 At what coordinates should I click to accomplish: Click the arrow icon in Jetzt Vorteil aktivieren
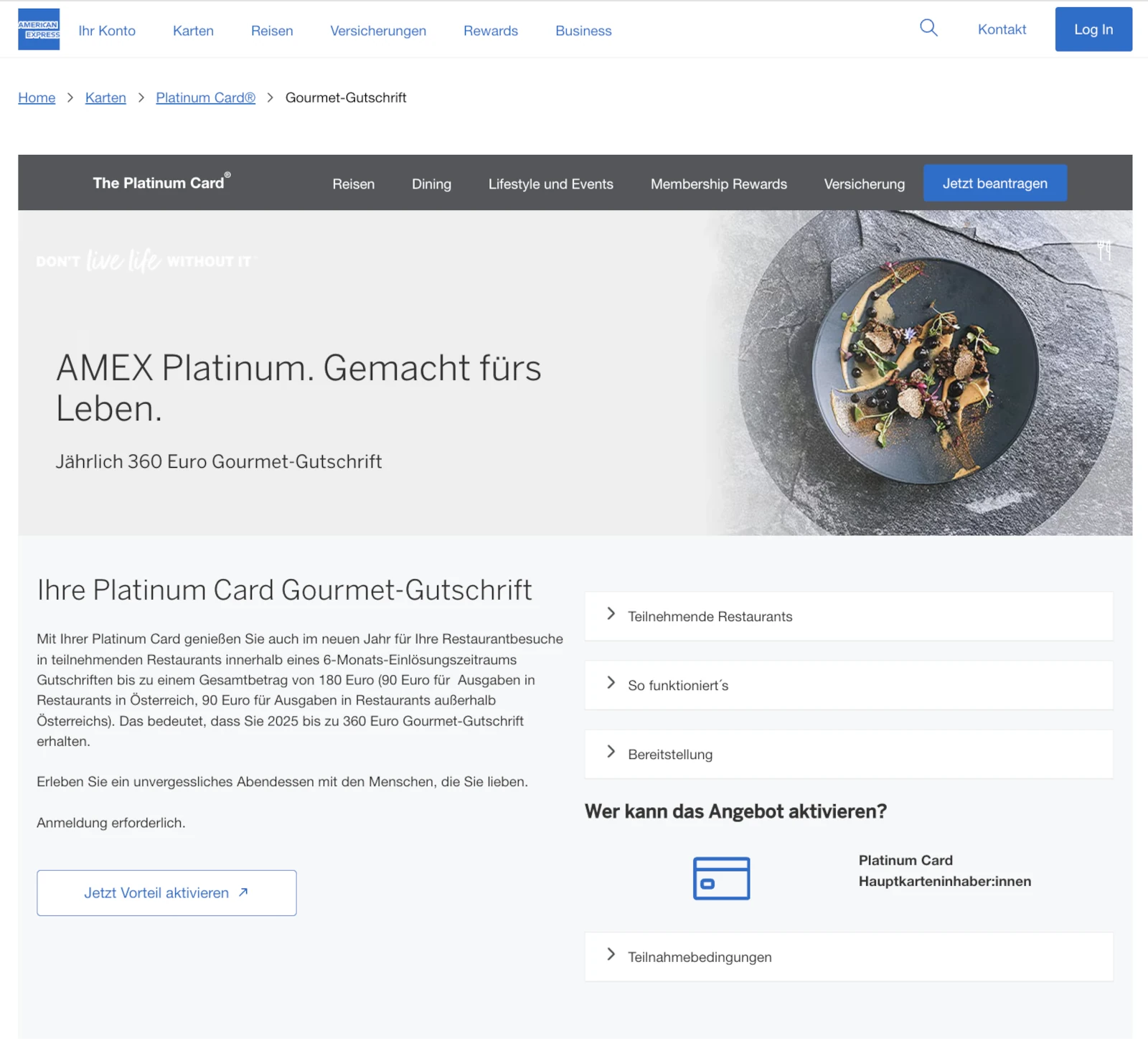(243, 892)
